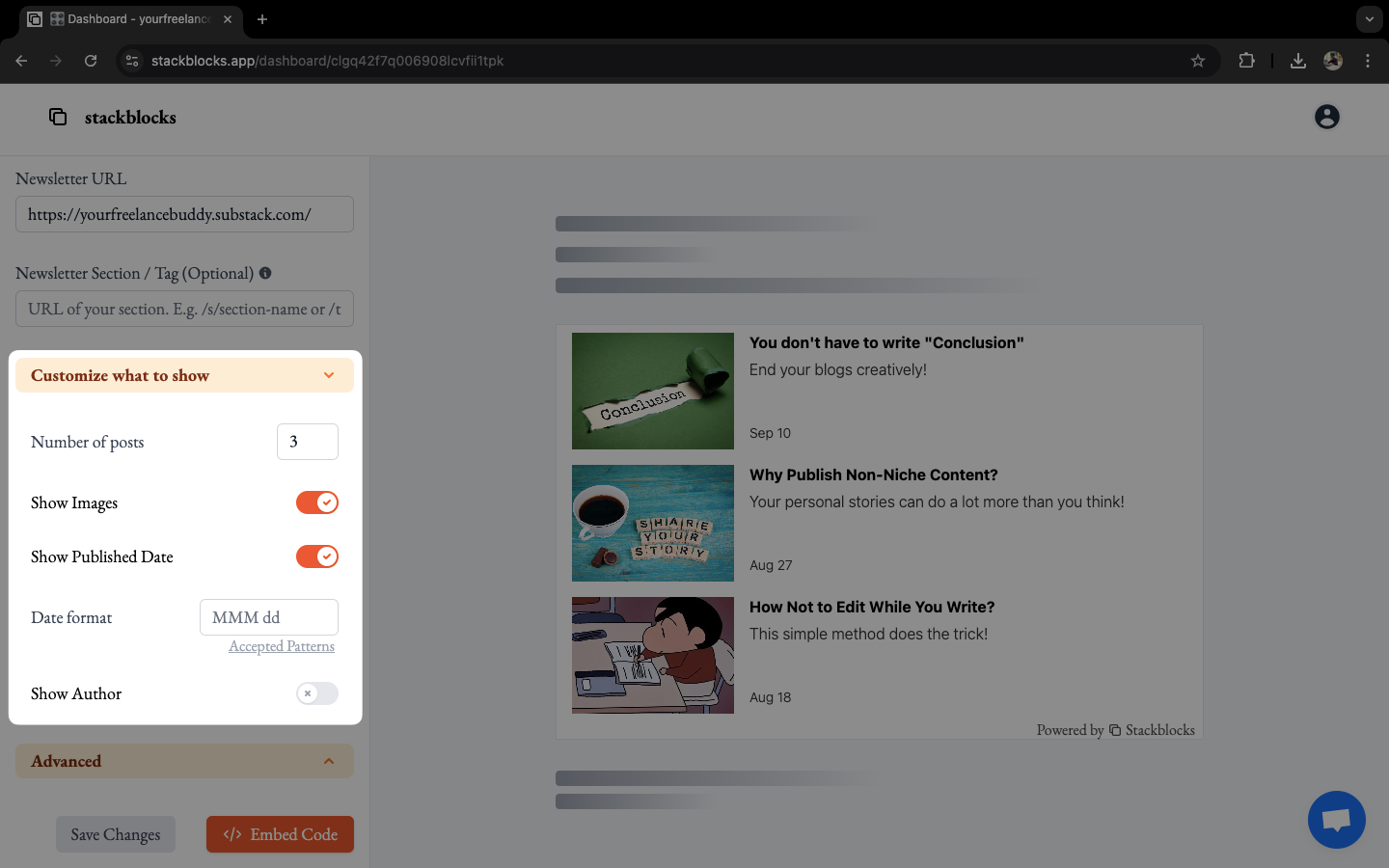Click the stackblocks logo icon
Viewport: 1389px width, 868px height.
58,117
